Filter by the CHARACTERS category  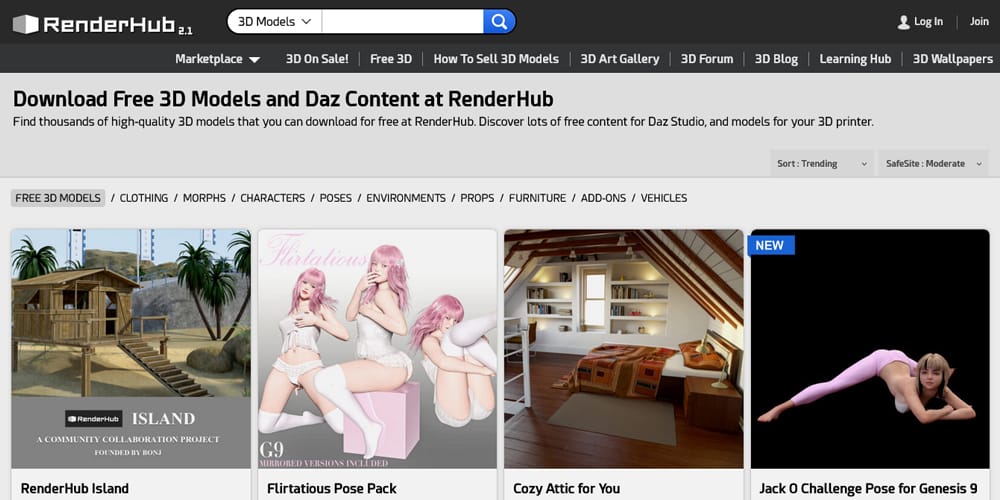coord(272,198)
